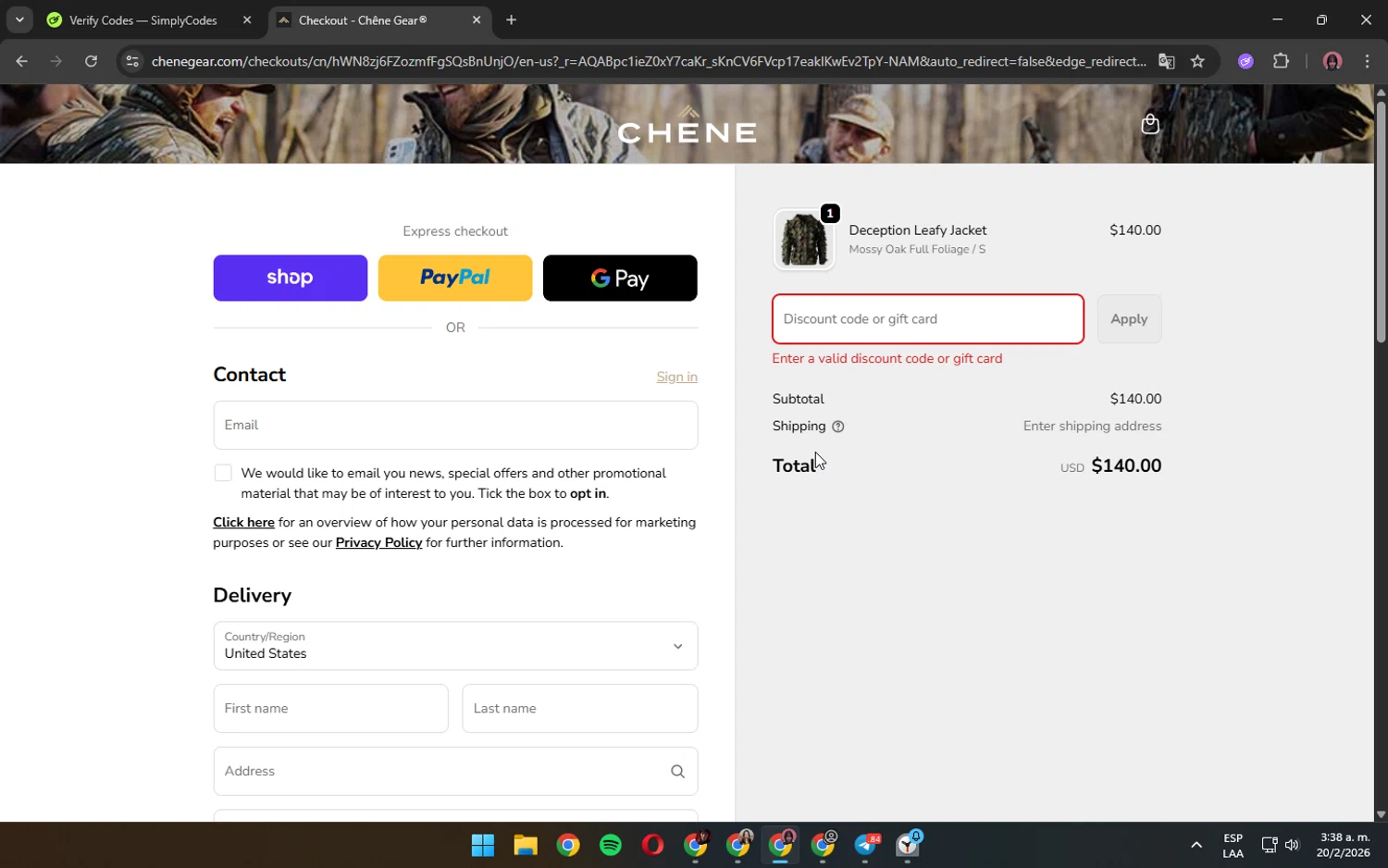Open browser extensions puzzle icon
This screenshot has height=868, width=1388.
tap(1281, 61)
